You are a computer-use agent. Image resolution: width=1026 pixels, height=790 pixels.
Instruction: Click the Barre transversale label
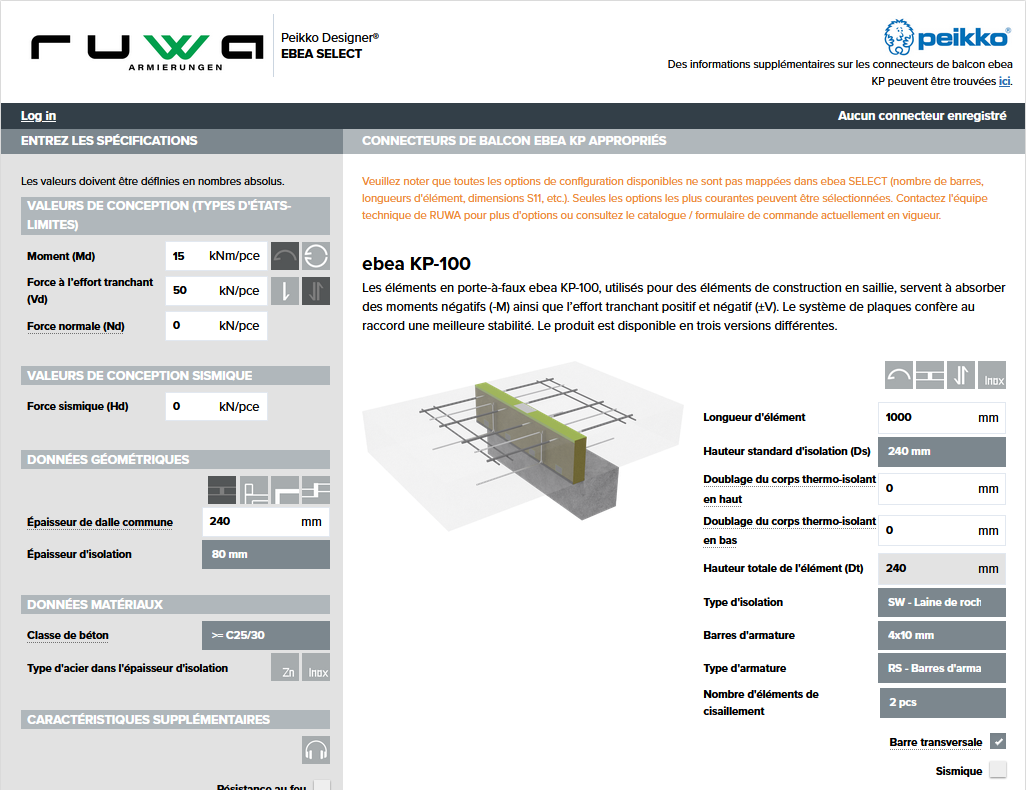pyautogui.click(x=936, y=742)
